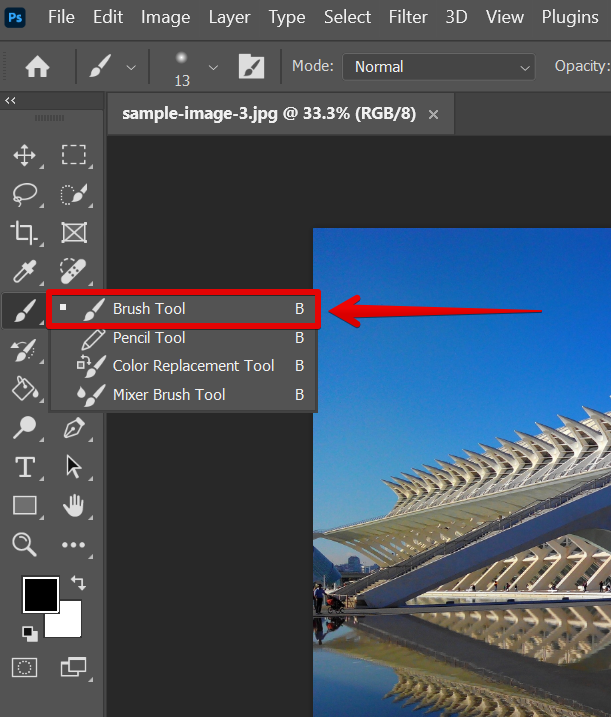The image size is (611, 717).
Task: Select the Path Selection arrow tool
Action: pos(74,467)
